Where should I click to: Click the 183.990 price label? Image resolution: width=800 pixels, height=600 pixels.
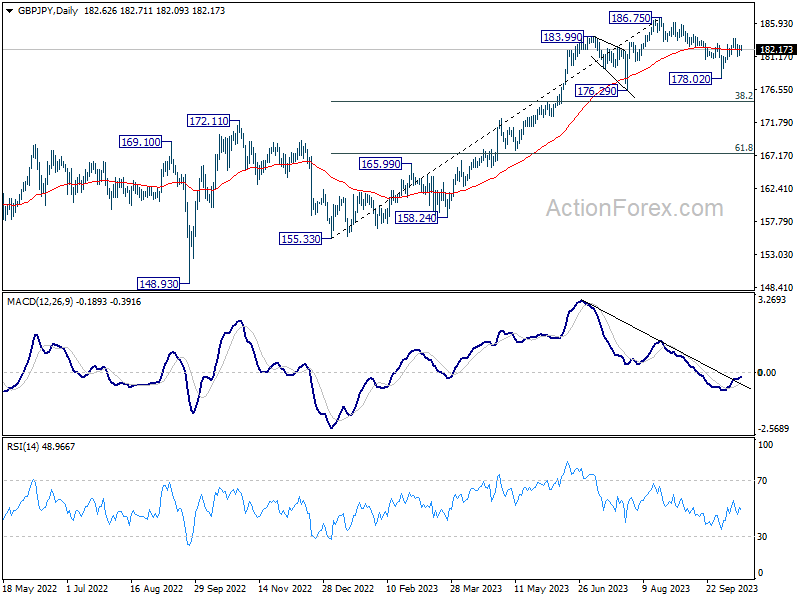[562, 37]
